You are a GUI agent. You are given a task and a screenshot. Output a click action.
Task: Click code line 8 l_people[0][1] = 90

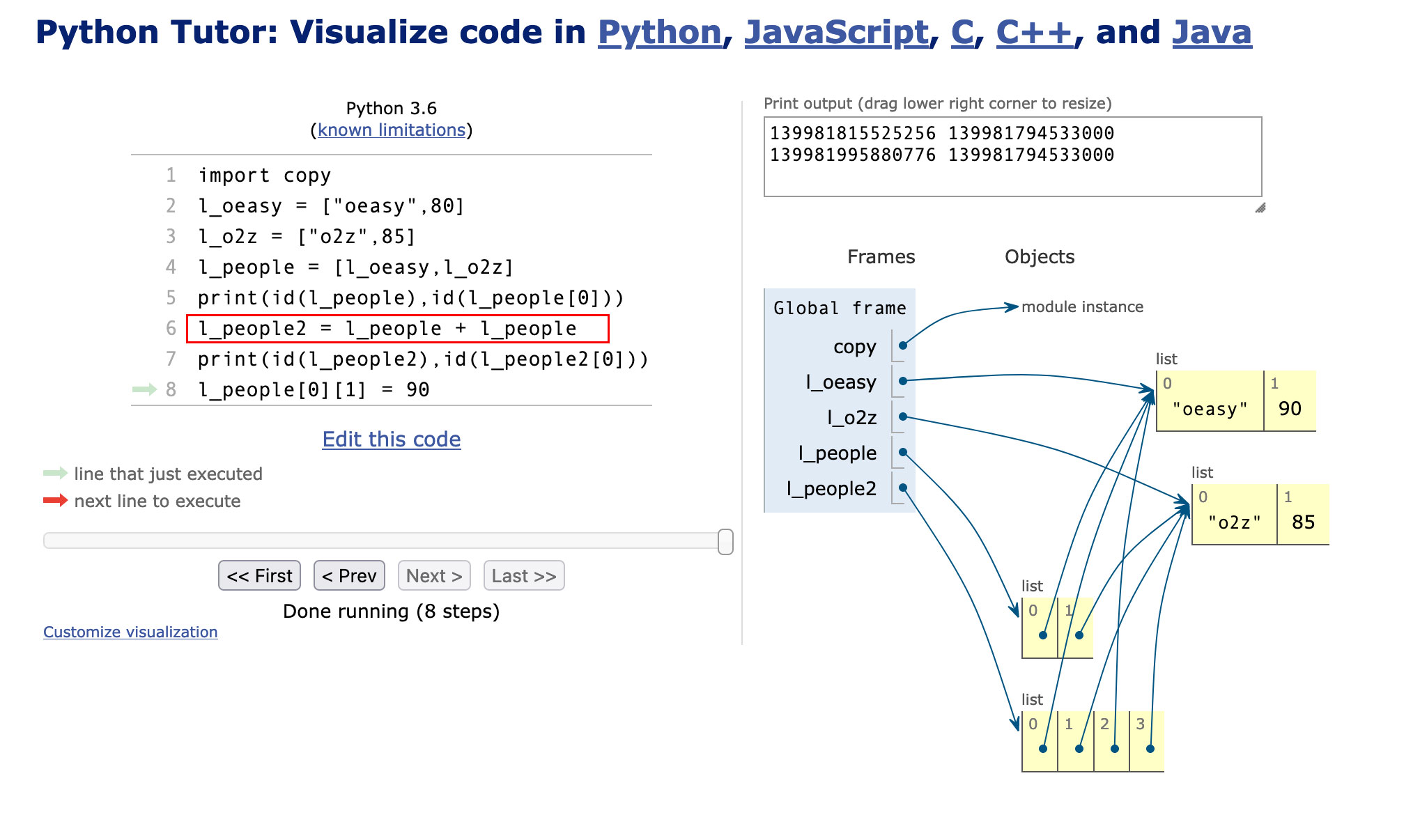click(314, 390)
